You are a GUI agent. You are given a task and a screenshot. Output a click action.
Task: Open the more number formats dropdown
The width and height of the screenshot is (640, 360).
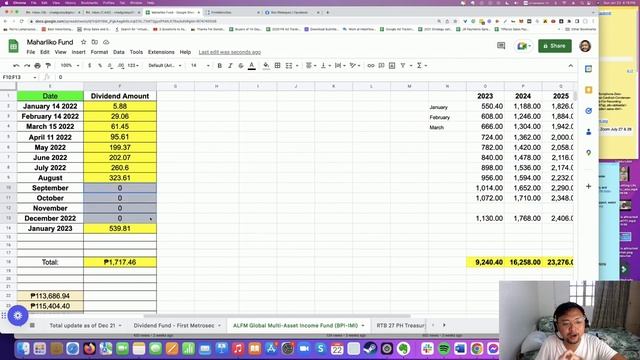pos(133,66)
